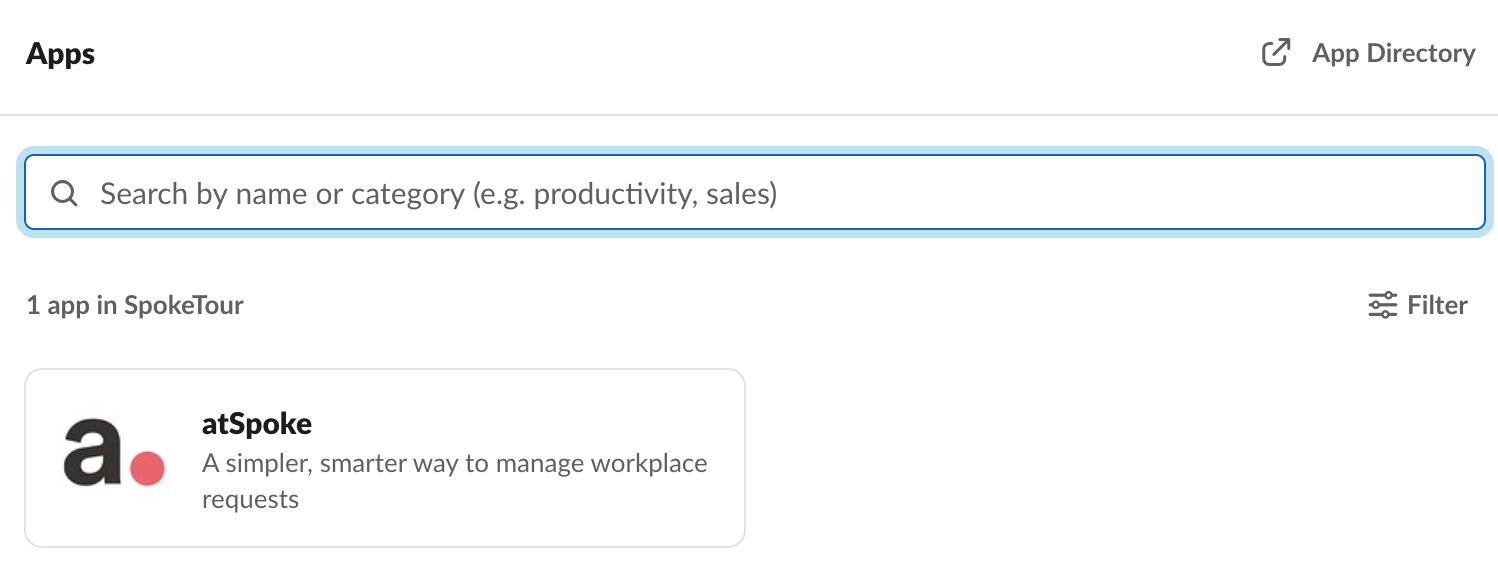Click the magnifying glass search icon
Image resolution: width=1498 pixels, height=586 pixels.
pyautogui.click(x=65, y=193)
